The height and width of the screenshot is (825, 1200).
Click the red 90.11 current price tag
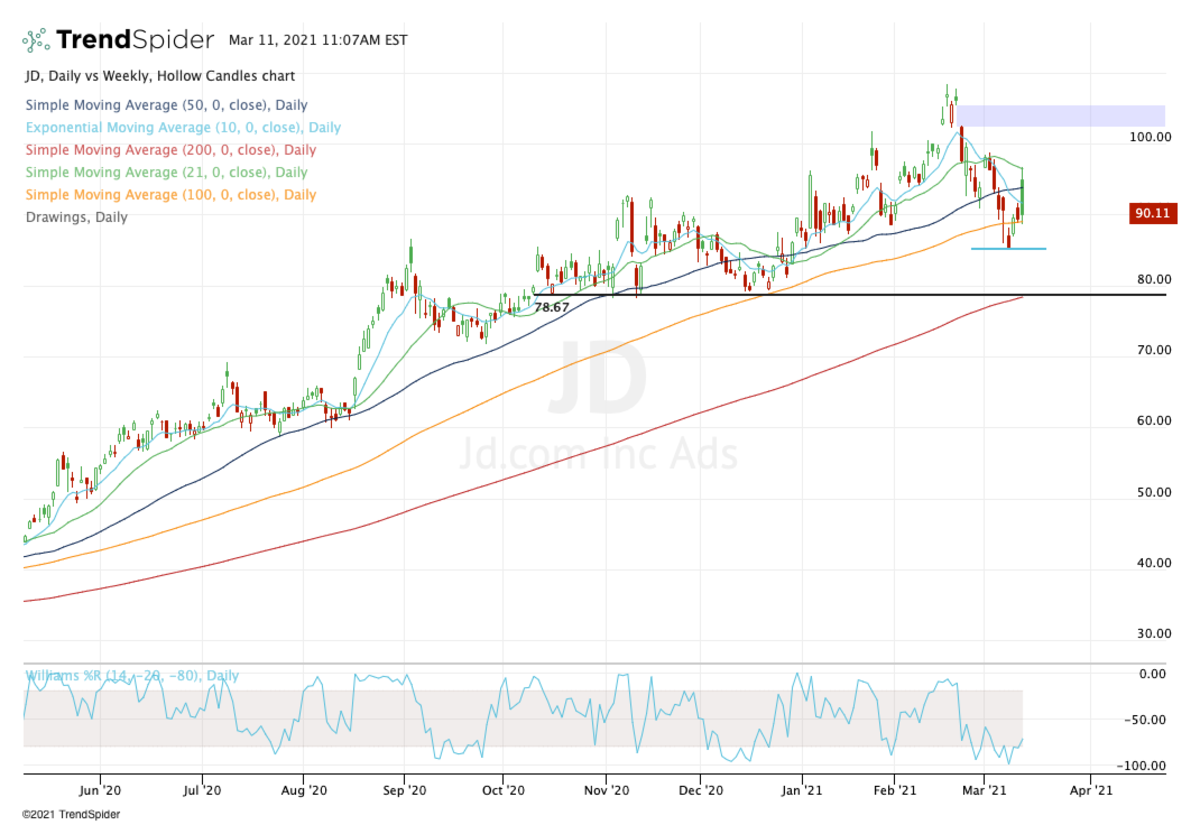tap(1153, 213)
